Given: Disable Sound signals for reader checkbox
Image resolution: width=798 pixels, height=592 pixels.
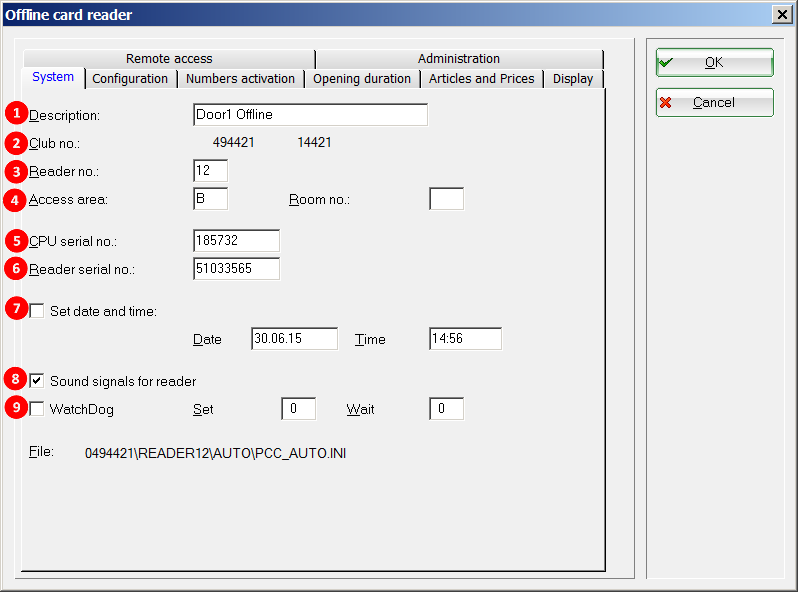Looking at the screenshot, I should tap(37, 381).
